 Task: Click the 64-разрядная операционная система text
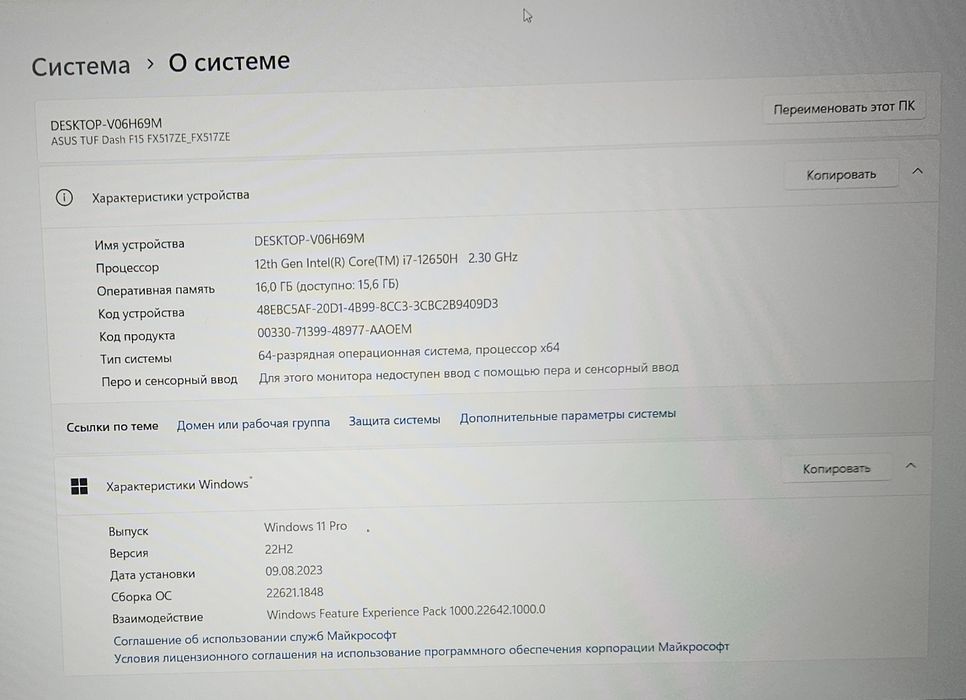pyautogui.click(x=408, y=351)
